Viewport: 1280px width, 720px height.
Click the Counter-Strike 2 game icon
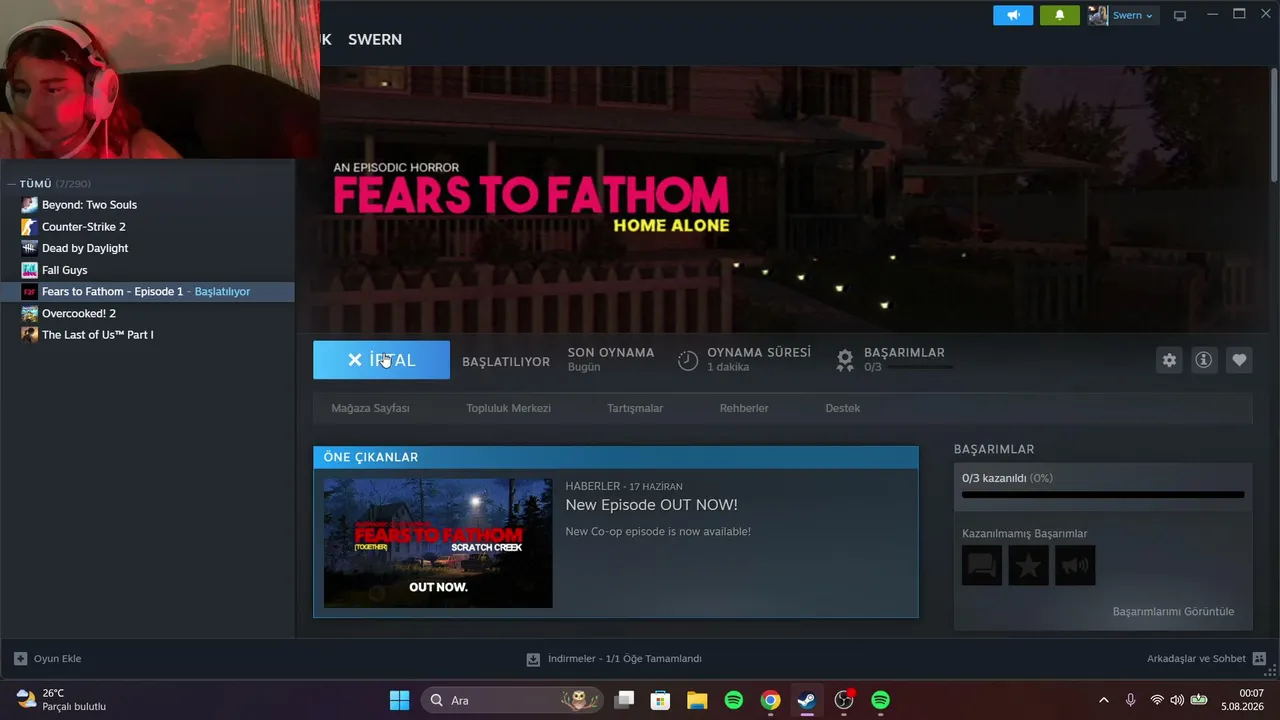[x=30, y=227]
